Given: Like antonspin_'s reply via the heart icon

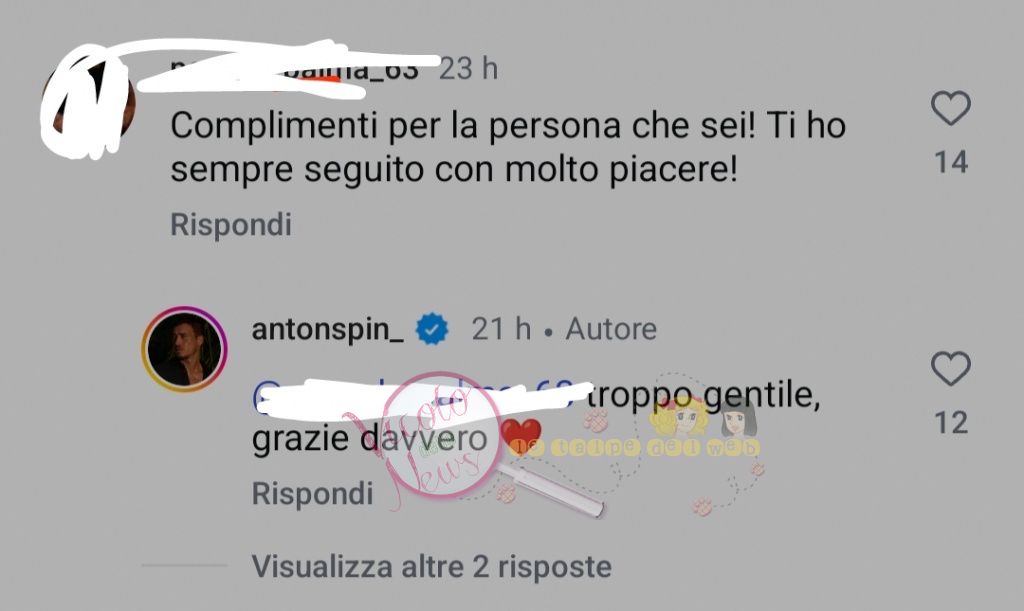Looking at the screenshot, I should [950, 369].
